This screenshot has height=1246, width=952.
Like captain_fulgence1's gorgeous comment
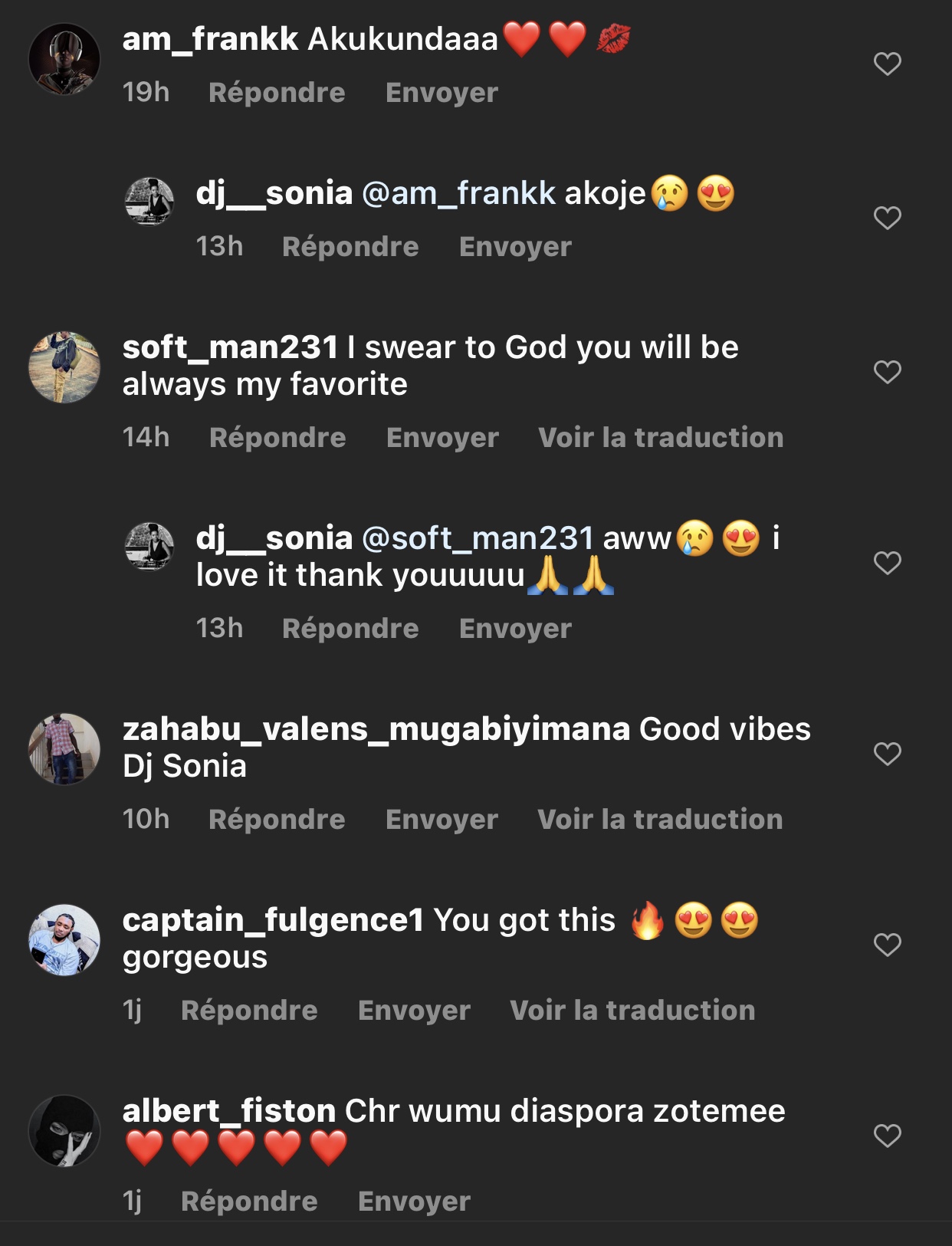click(887, 945)
